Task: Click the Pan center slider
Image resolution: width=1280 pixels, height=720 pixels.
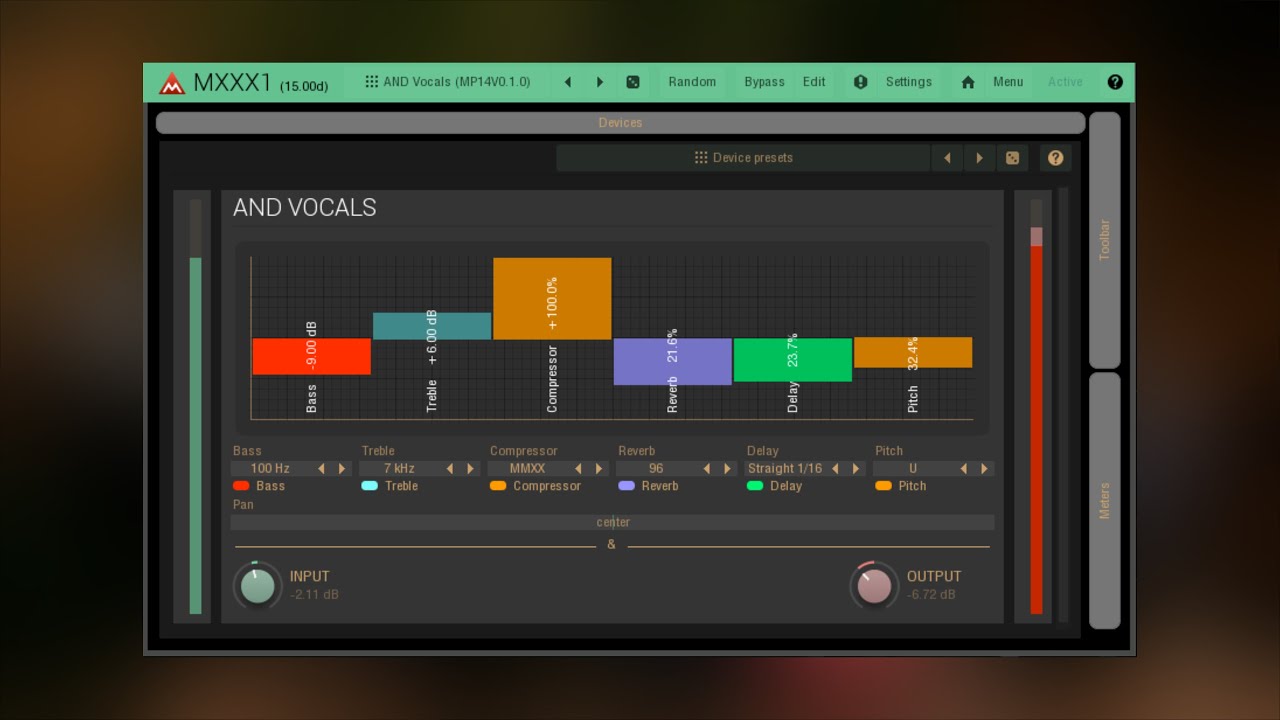Action: coord(613,522)
